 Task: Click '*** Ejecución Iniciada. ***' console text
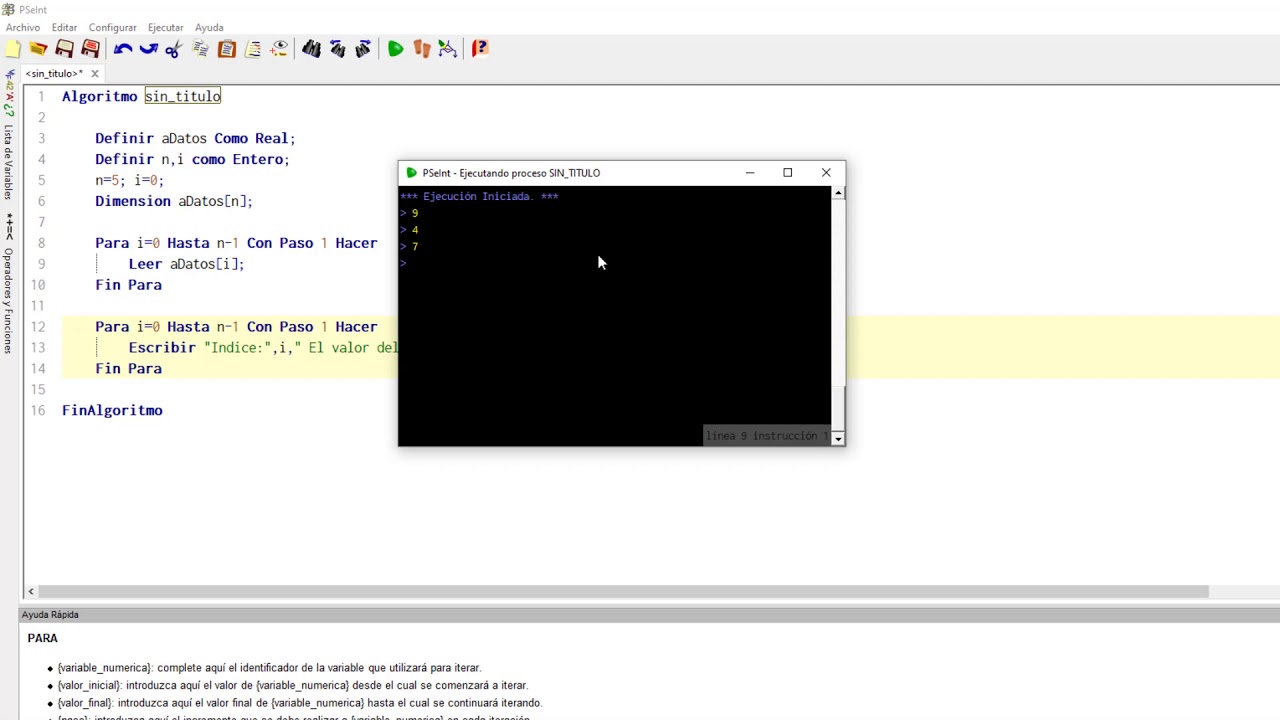point(479,196)
